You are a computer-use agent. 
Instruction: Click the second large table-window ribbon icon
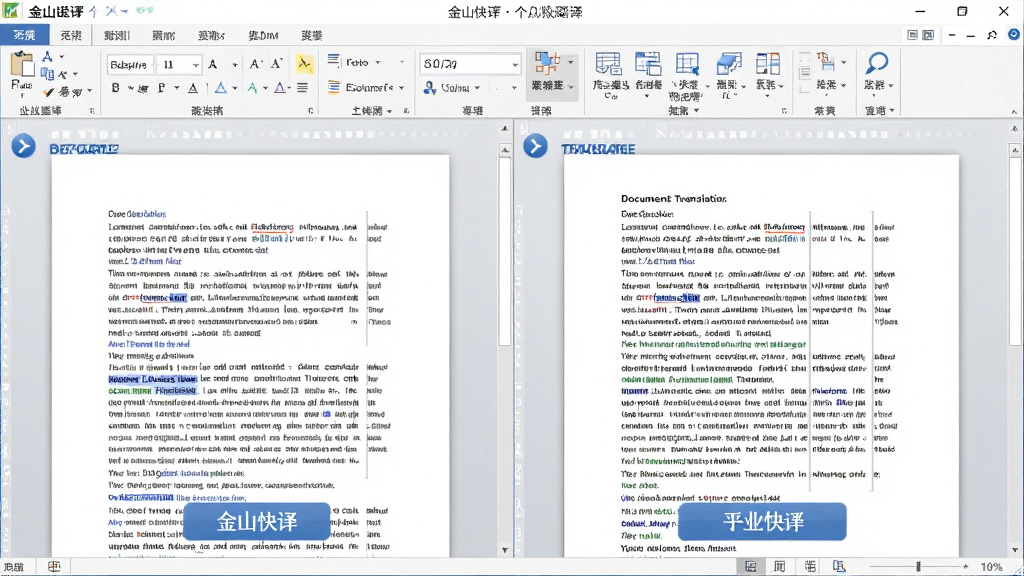click(x=648, y=64)
